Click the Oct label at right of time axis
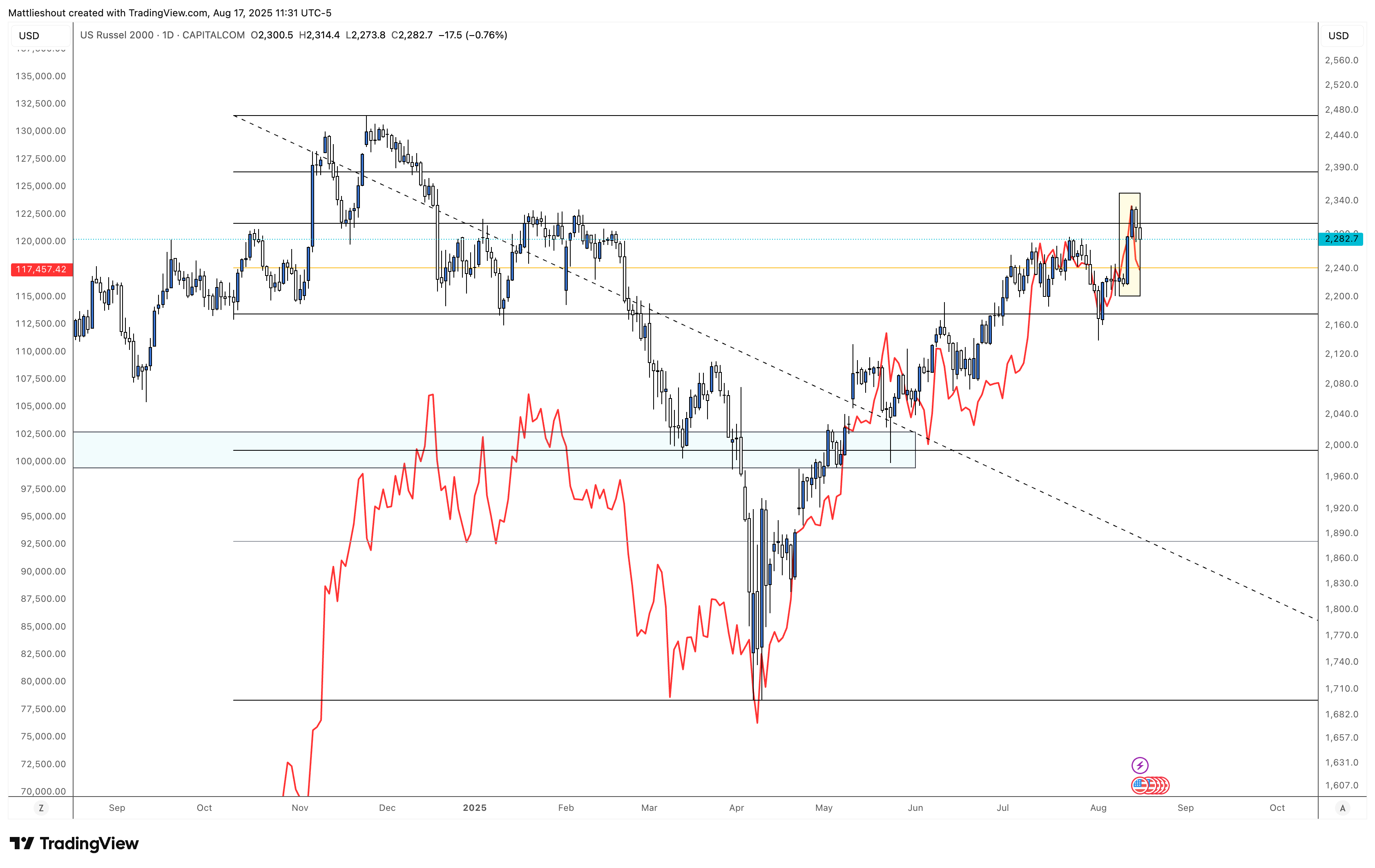Viewport: 1375px width, 868px height. pyautogui.click(x=1277, y=808)
